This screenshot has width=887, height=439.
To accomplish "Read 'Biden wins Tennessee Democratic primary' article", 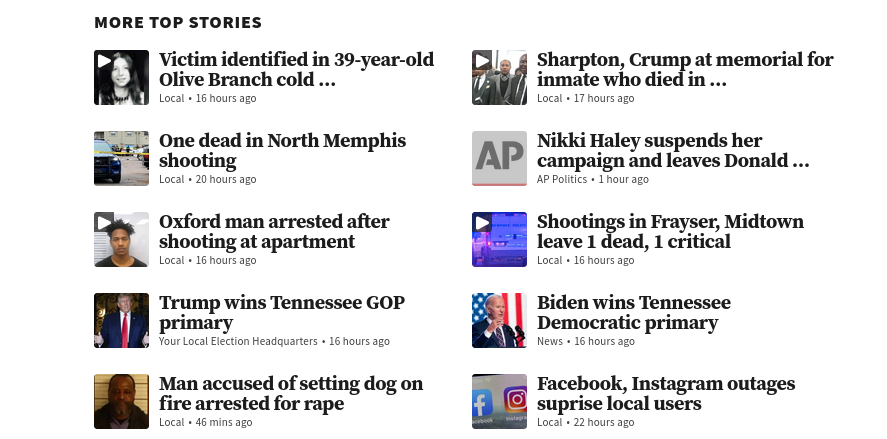I will (634, 312).
